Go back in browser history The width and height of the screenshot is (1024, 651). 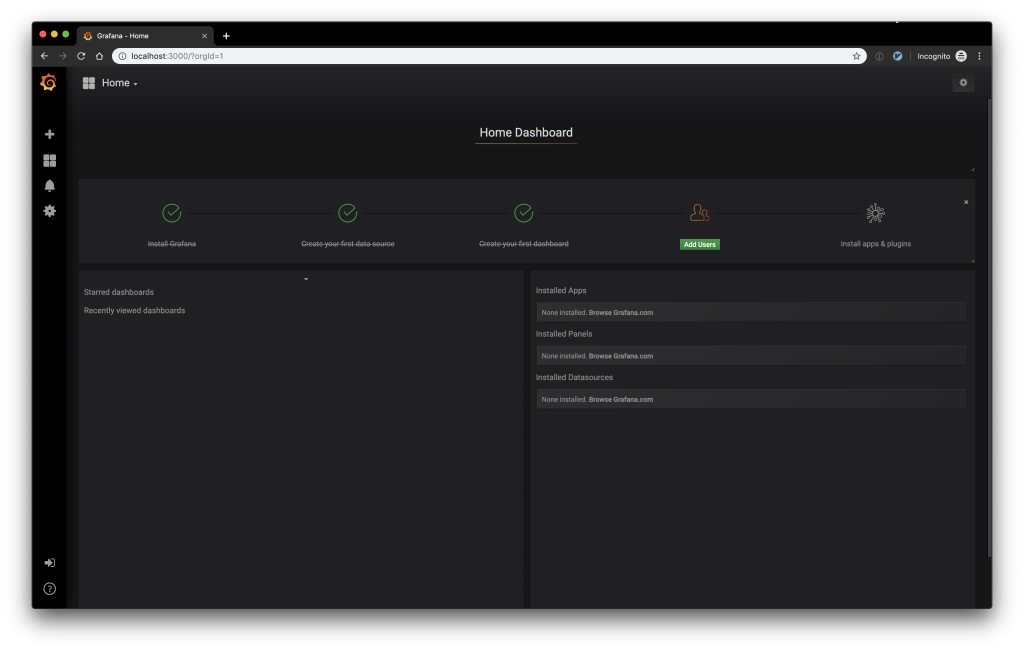(44, 56)
